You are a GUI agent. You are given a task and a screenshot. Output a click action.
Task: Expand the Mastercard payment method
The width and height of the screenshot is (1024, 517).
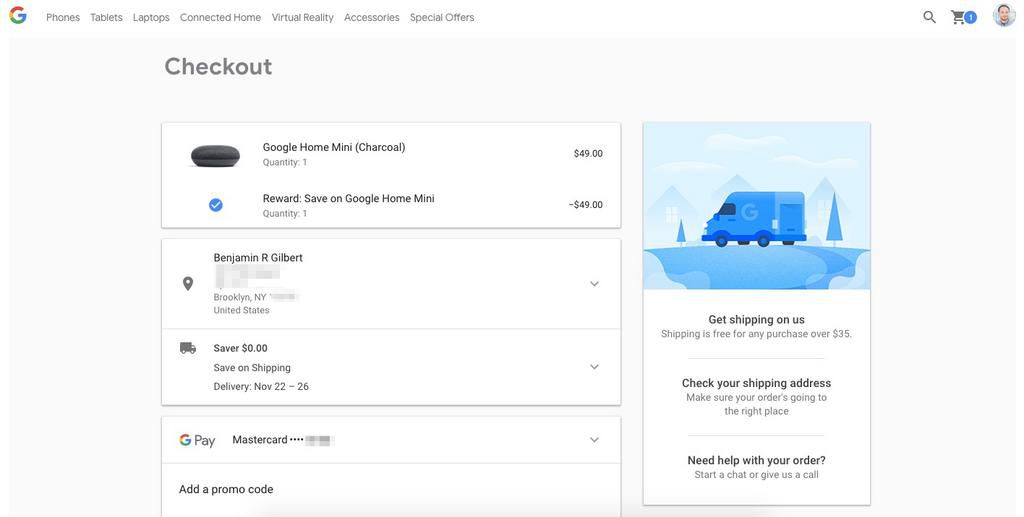click(x=594, y=440)
